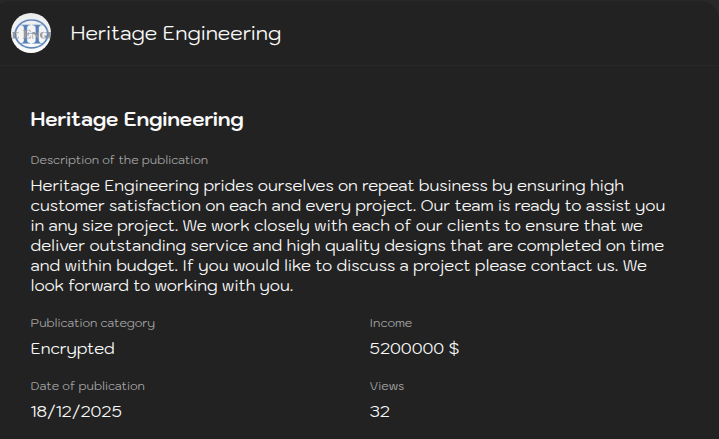The height and width of the screenshot is (439, 719).
Task: Click the Views label
Action: (387, 386)
